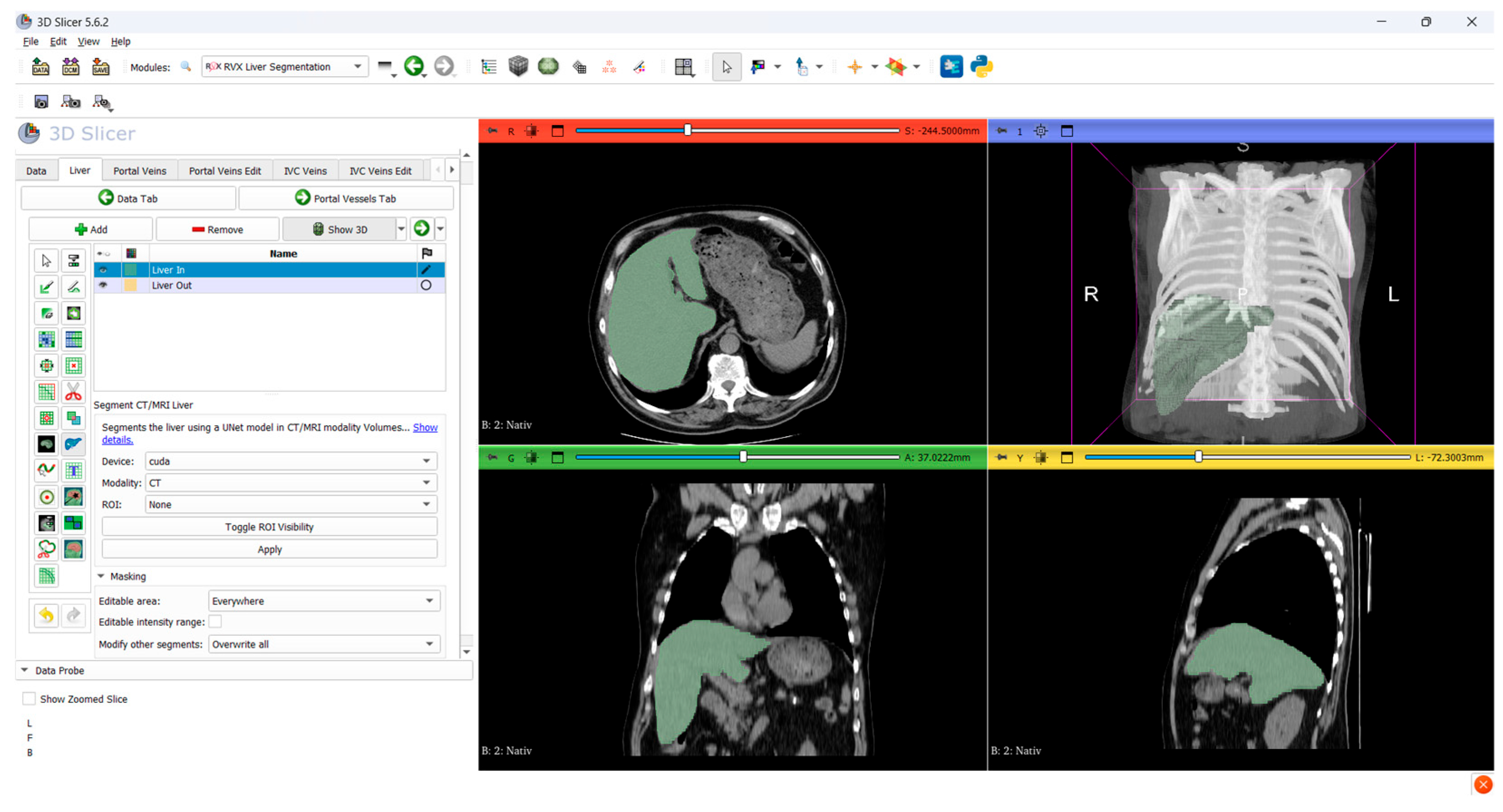Open the Extensions Manager icon
Screen dimensions: 1503x812
951,67
